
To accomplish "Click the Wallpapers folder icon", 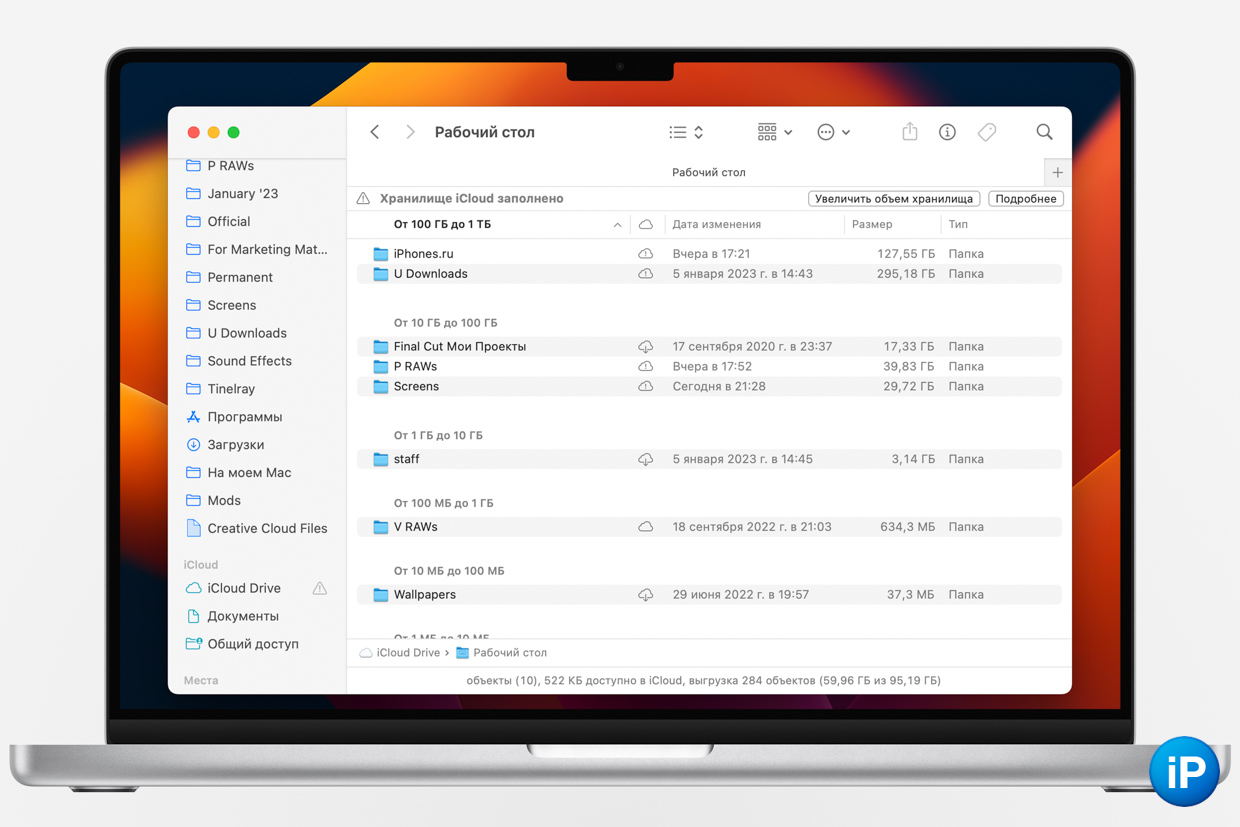I will point(380,595).
